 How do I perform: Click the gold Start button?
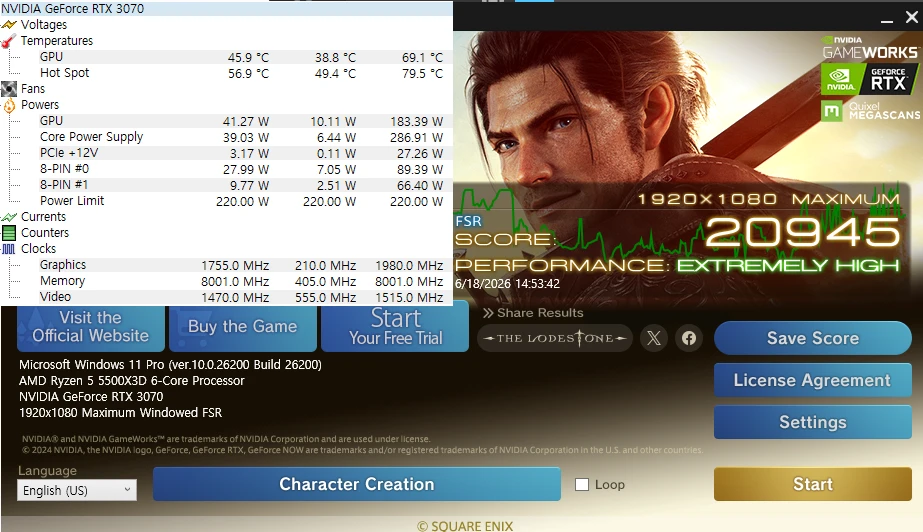coord(812,484)
